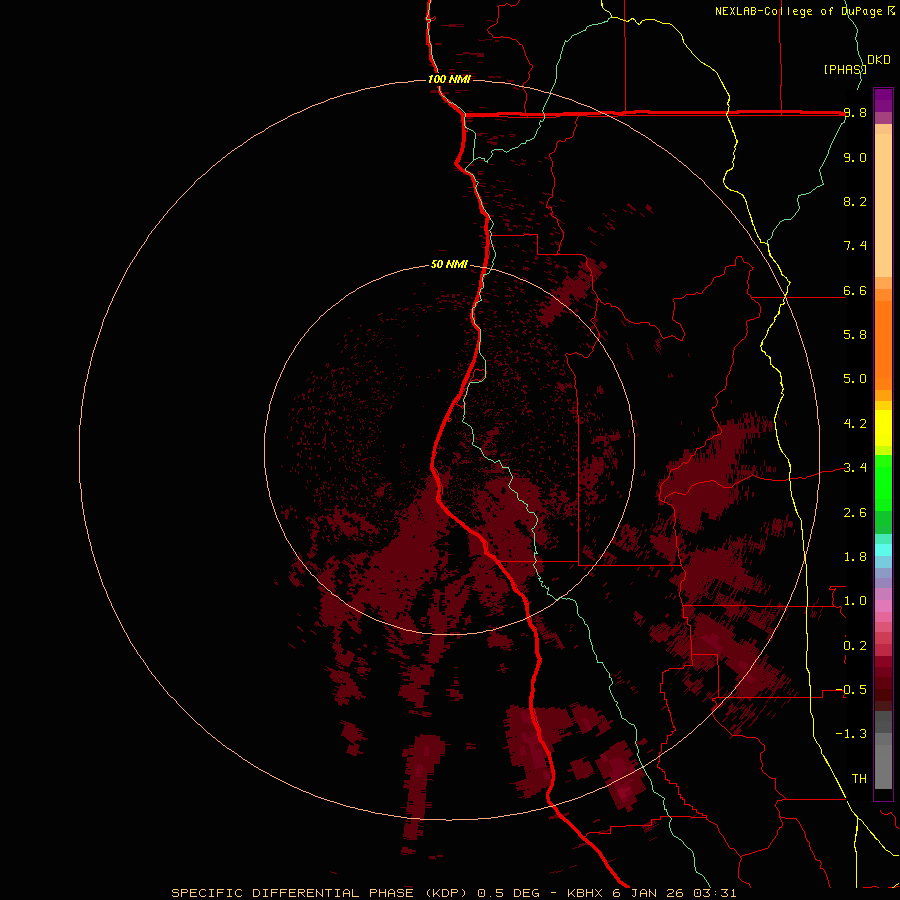Pick the gray segment beside -1.3

883,738
